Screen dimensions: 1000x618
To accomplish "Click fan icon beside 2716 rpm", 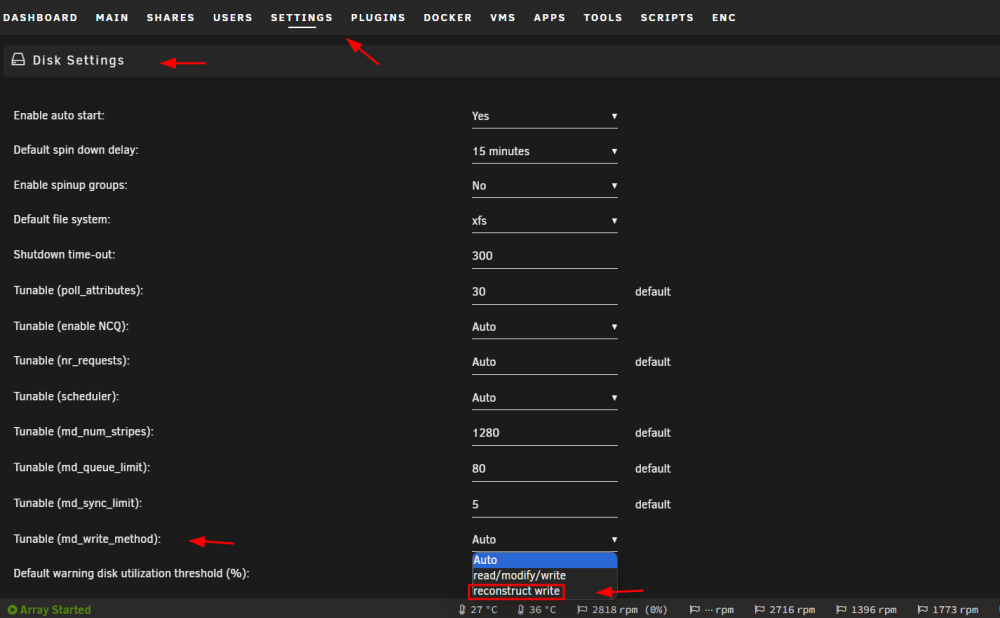I will 760,610.
